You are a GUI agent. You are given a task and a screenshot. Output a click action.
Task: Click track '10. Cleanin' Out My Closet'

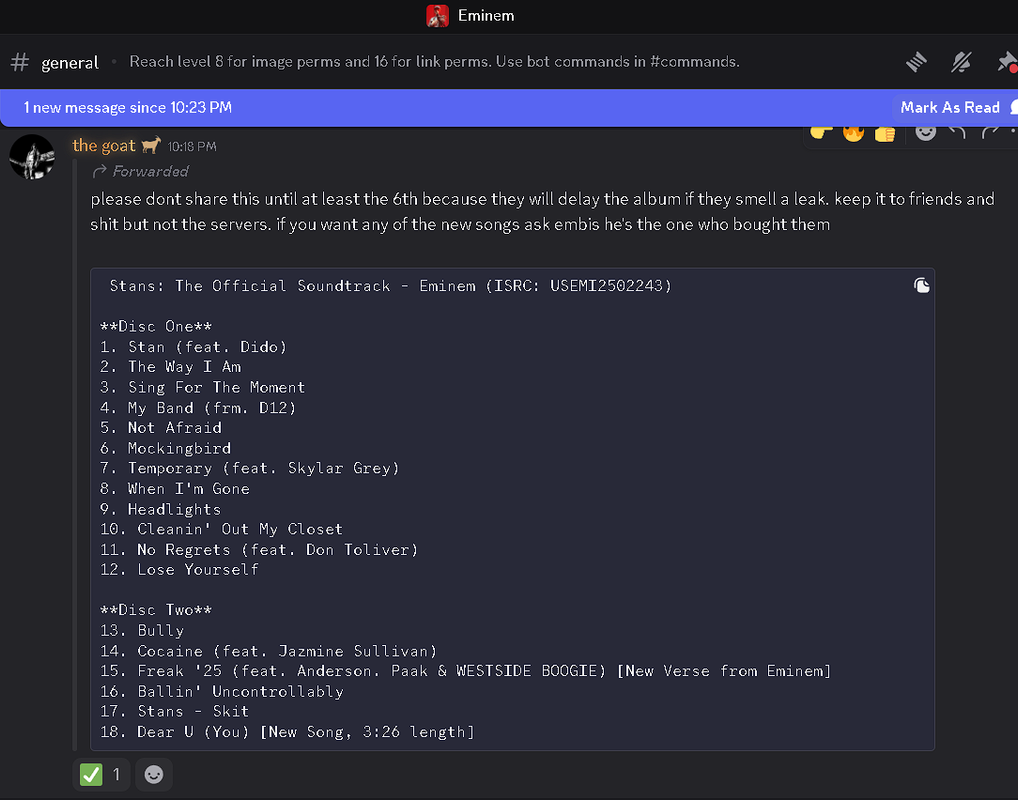tap(221, 529)
